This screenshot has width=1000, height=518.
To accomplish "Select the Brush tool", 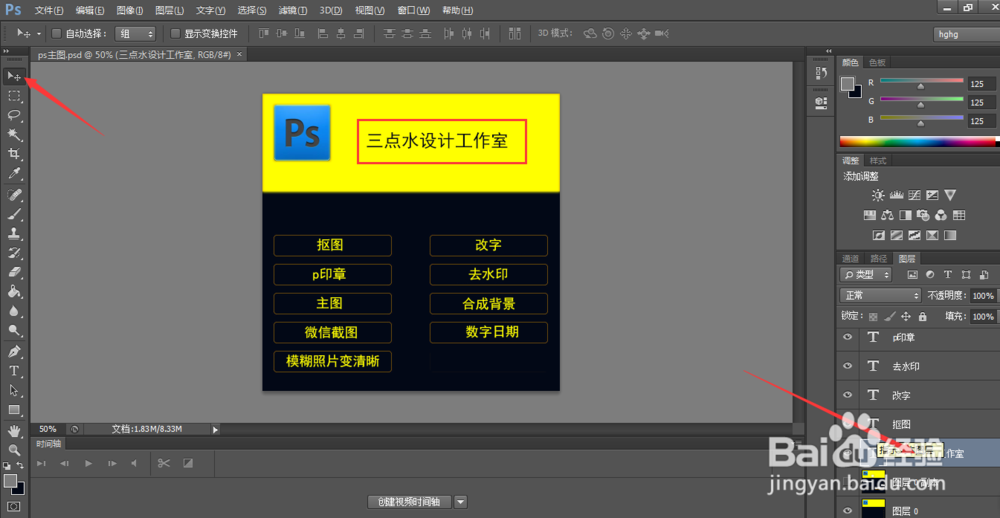I will pos(14,214).
